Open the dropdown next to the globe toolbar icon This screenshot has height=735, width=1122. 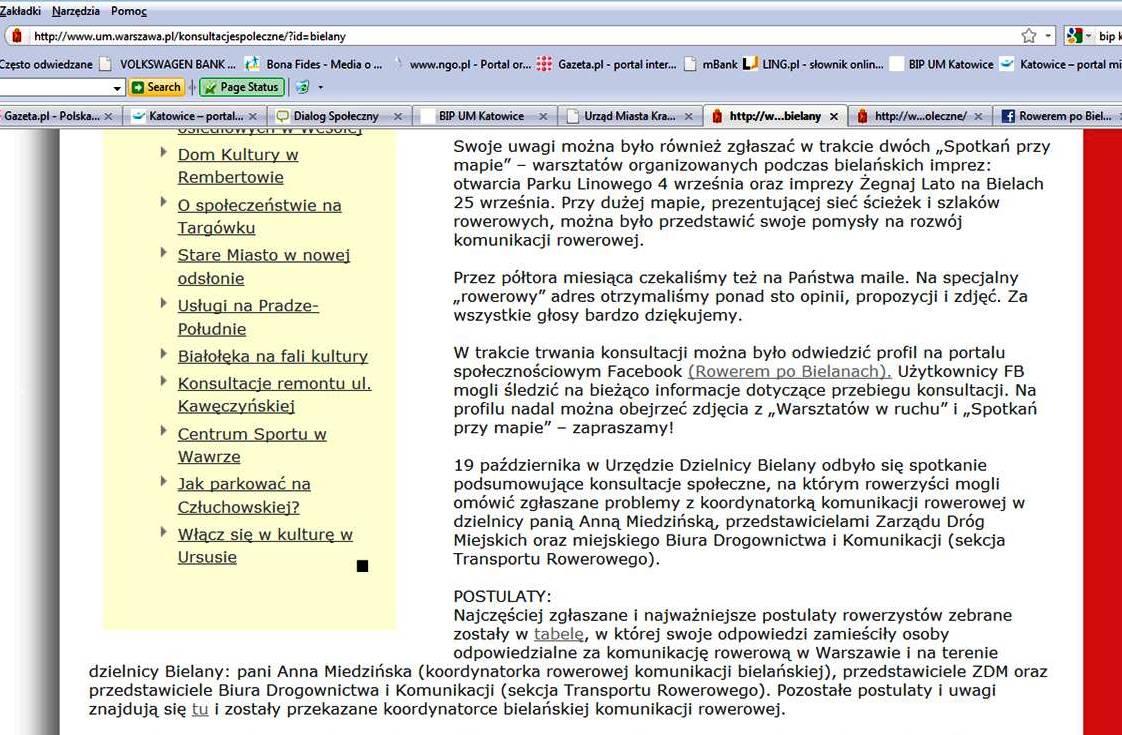tap(321, 87)
